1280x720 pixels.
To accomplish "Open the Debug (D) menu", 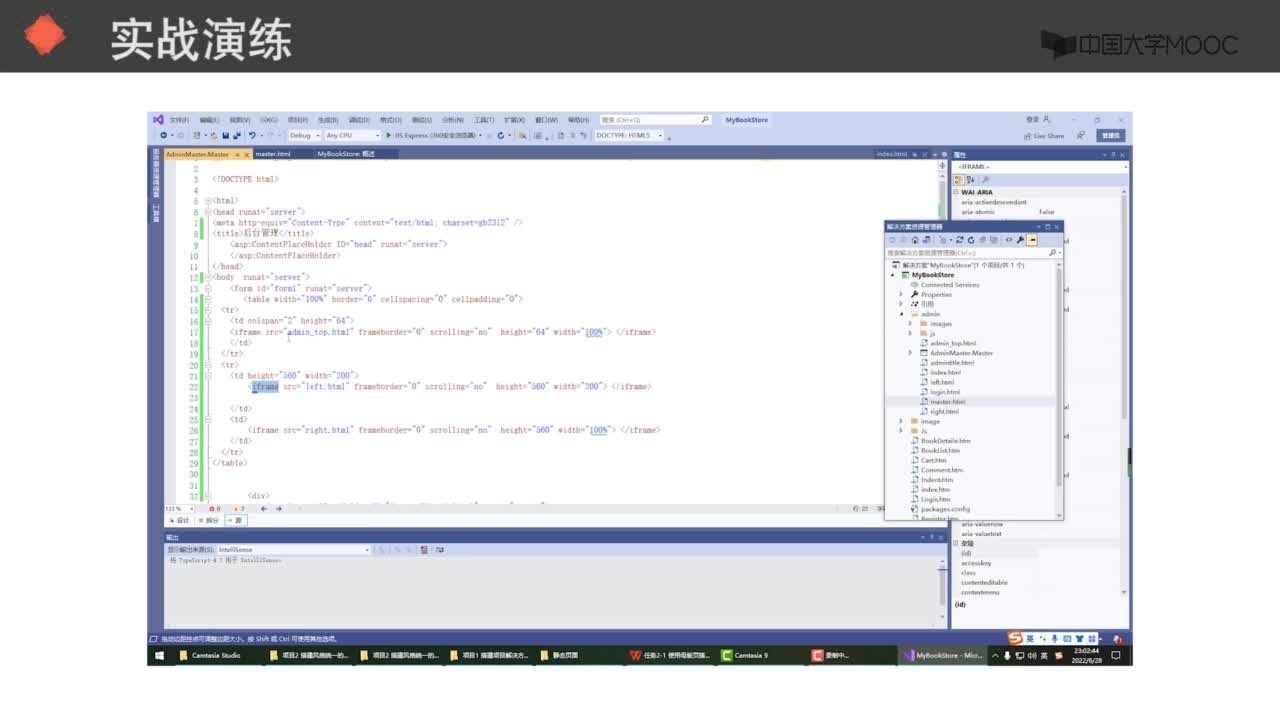I will pyautogui.click(x=359, y=120).
